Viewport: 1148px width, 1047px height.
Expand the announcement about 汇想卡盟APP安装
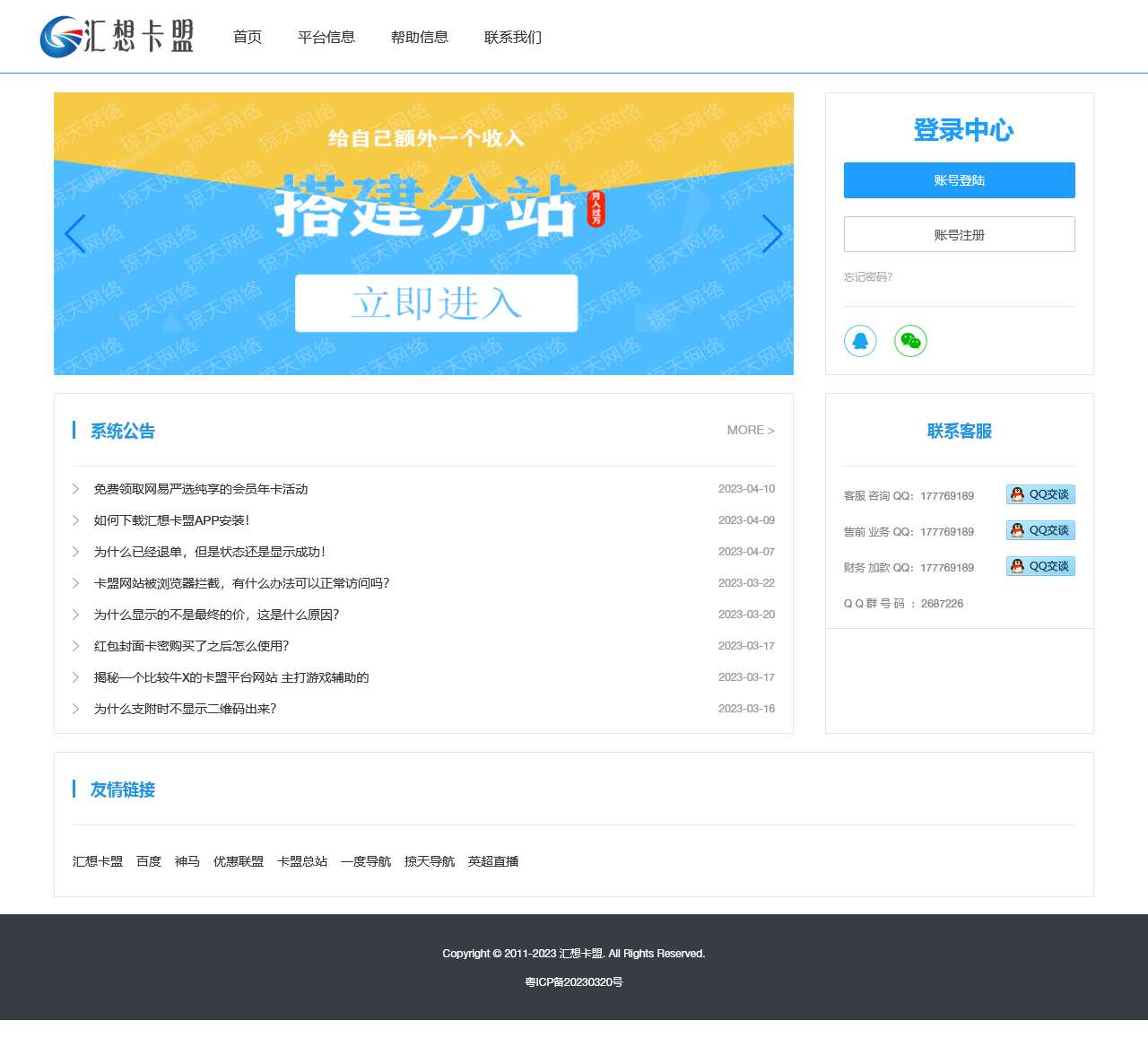point(170,520)
